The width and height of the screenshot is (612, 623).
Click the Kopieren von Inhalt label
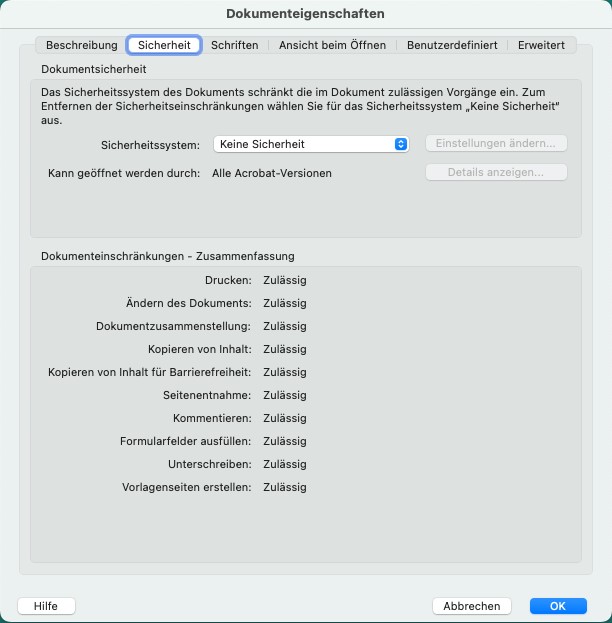click(199, 349)
